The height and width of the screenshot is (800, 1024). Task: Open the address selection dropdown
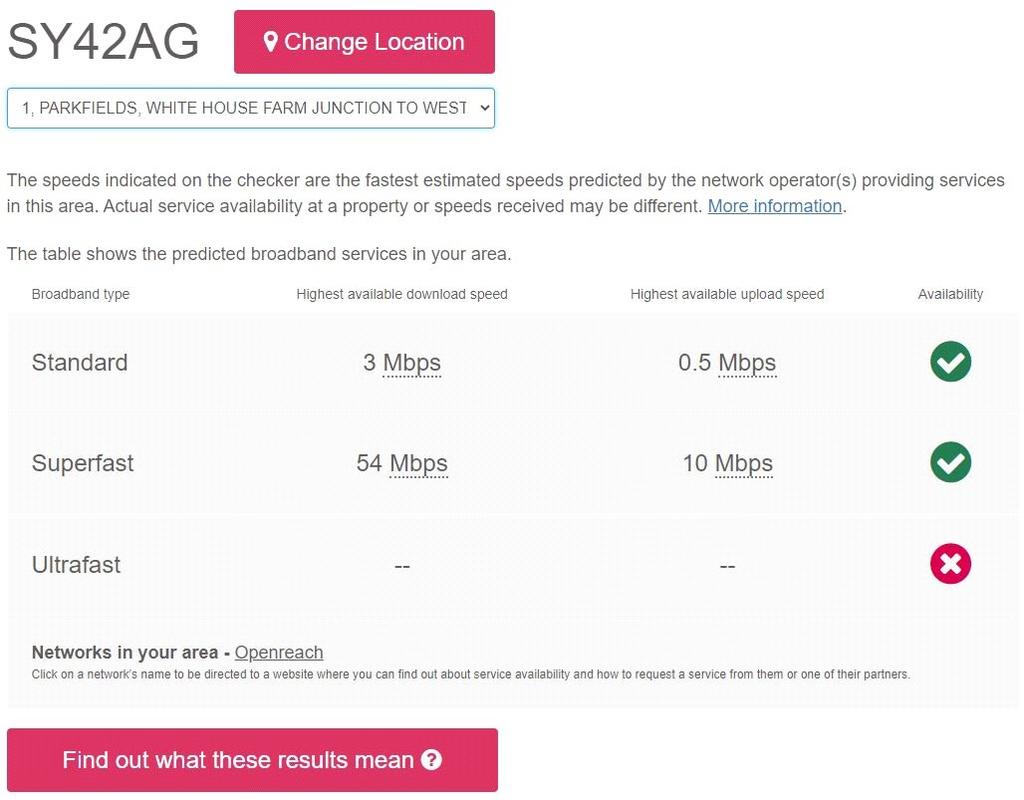[x=251, y=108]
